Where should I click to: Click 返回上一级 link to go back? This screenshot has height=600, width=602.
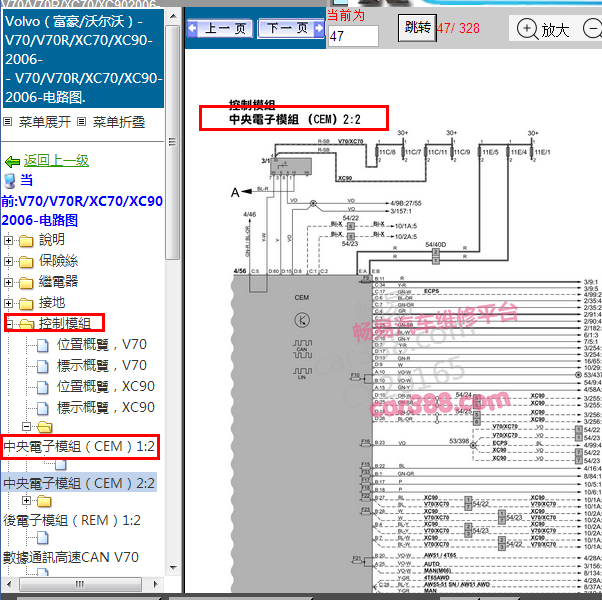pyautogui.click(x=56, y=160)
